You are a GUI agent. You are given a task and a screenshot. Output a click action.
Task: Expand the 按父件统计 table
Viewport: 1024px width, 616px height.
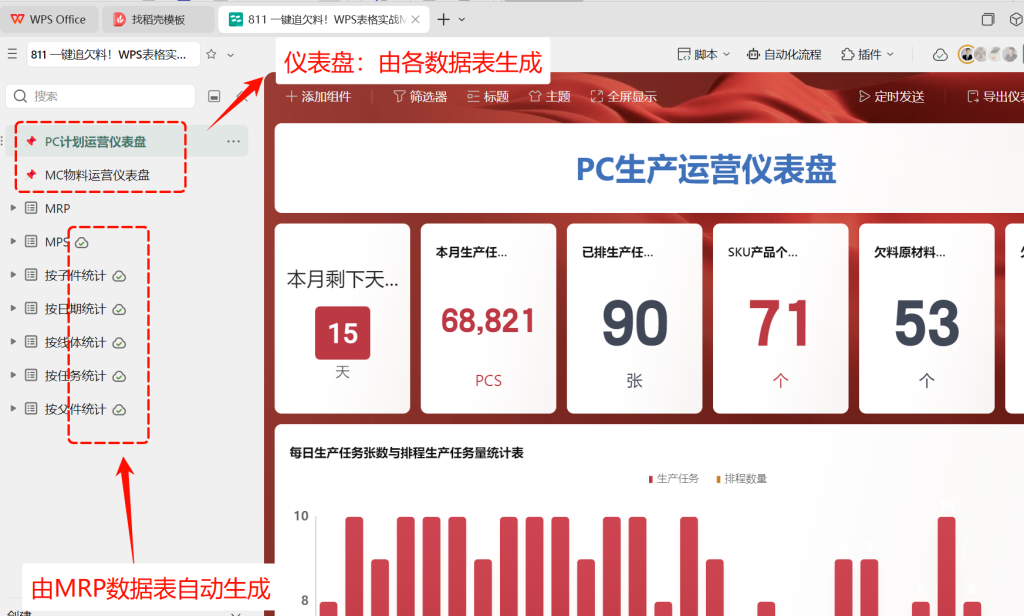[x=12, y=408]
